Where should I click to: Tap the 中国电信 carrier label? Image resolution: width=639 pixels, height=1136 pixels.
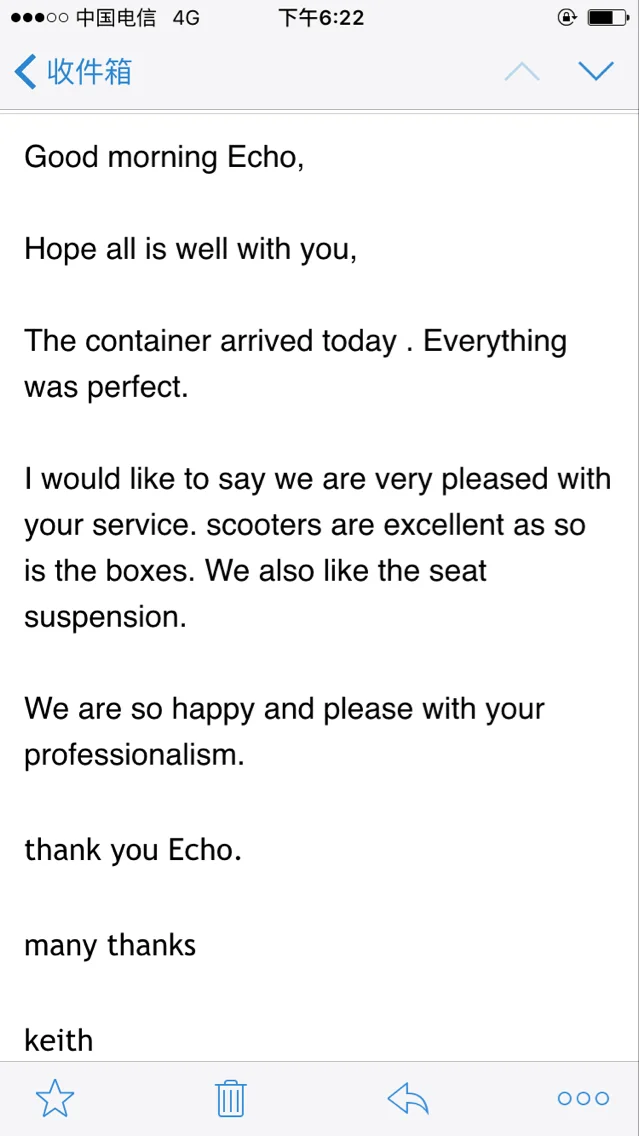point(115,18)
